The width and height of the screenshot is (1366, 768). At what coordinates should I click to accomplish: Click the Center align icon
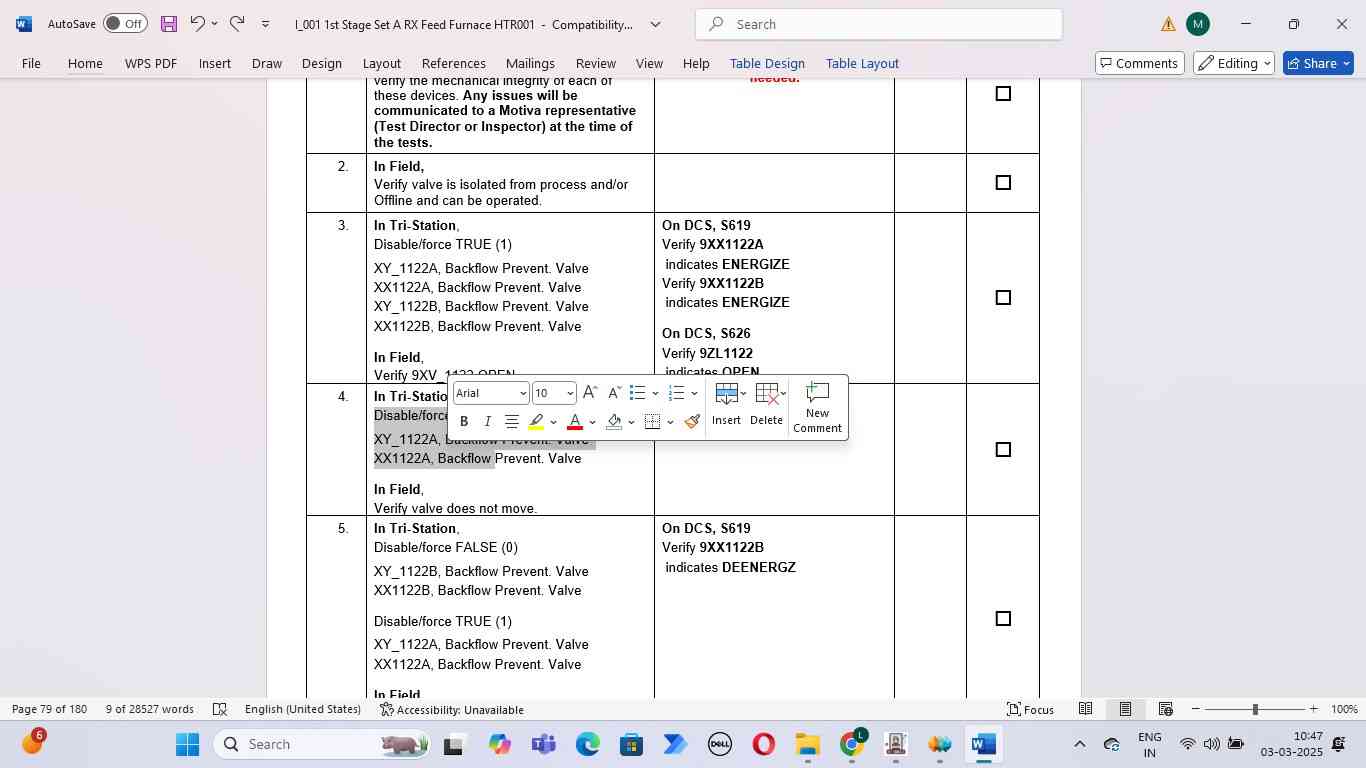pyautogui.click(x=512, y=422)
